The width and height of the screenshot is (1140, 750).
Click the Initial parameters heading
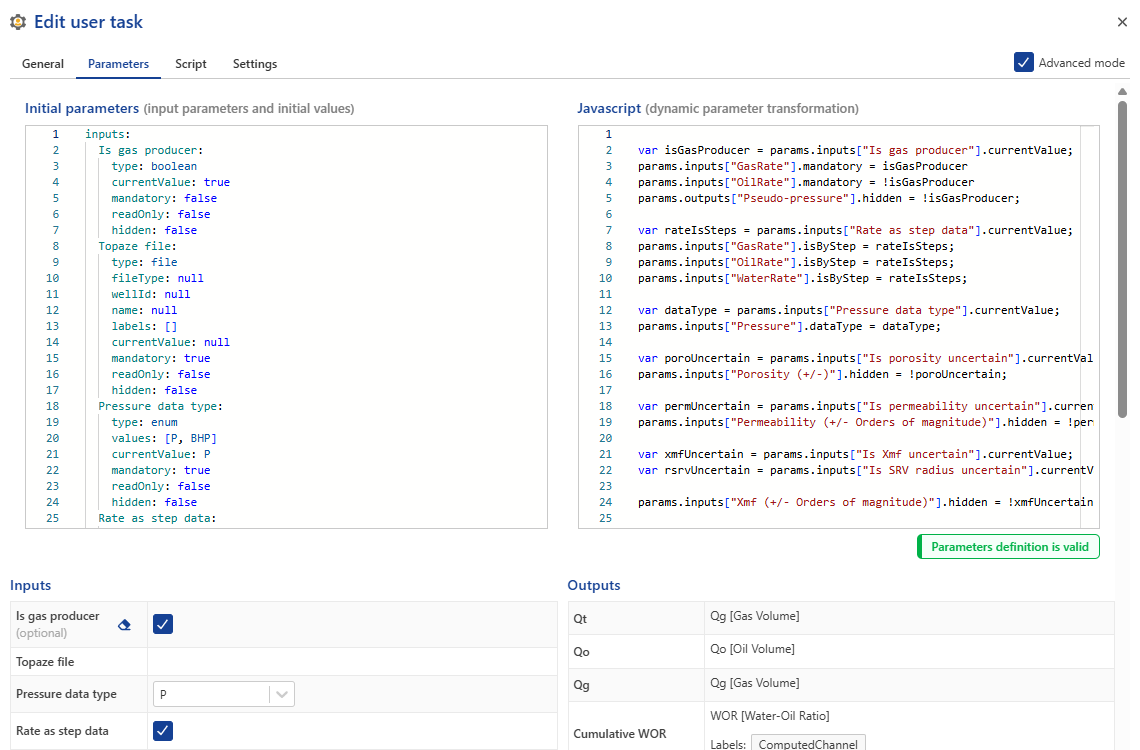tap(81, 108)
